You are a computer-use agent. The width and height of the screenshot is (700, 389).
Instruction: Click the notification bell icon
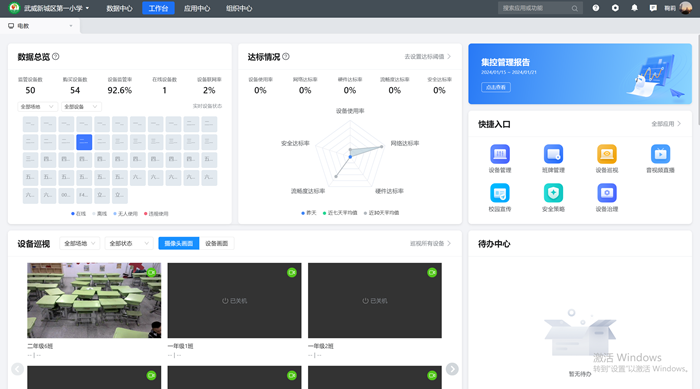tap(634, 8)
